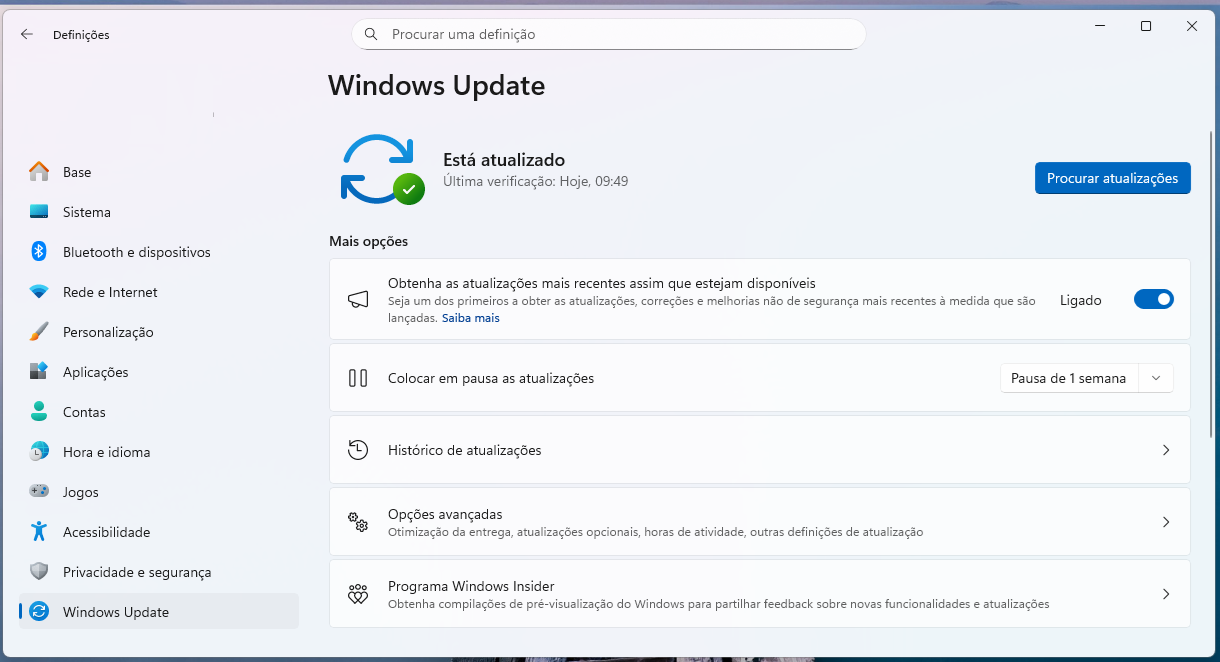Expand Programa Windows Insider chevron
This screenshot has width=1220, height=662.
[1165, 594]
